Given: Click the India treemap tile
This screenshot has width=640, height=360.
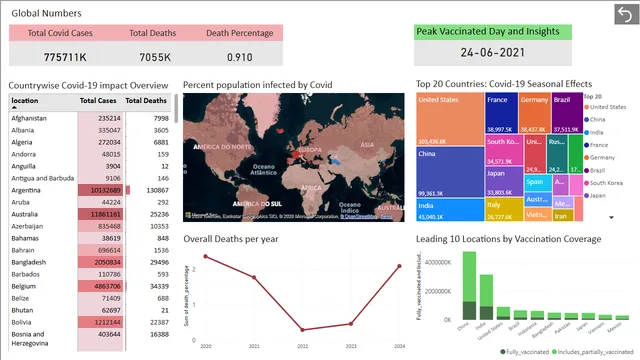Looking at the screenshot, I should [450, 210].
